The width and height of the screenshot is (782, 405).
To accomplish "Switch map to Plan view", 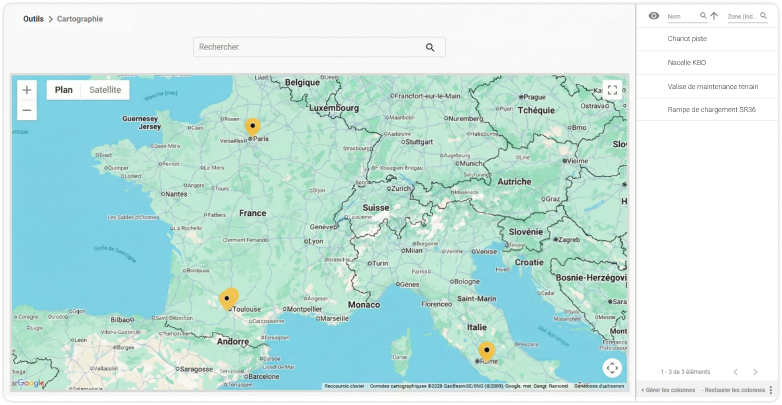I will point(64,90).
